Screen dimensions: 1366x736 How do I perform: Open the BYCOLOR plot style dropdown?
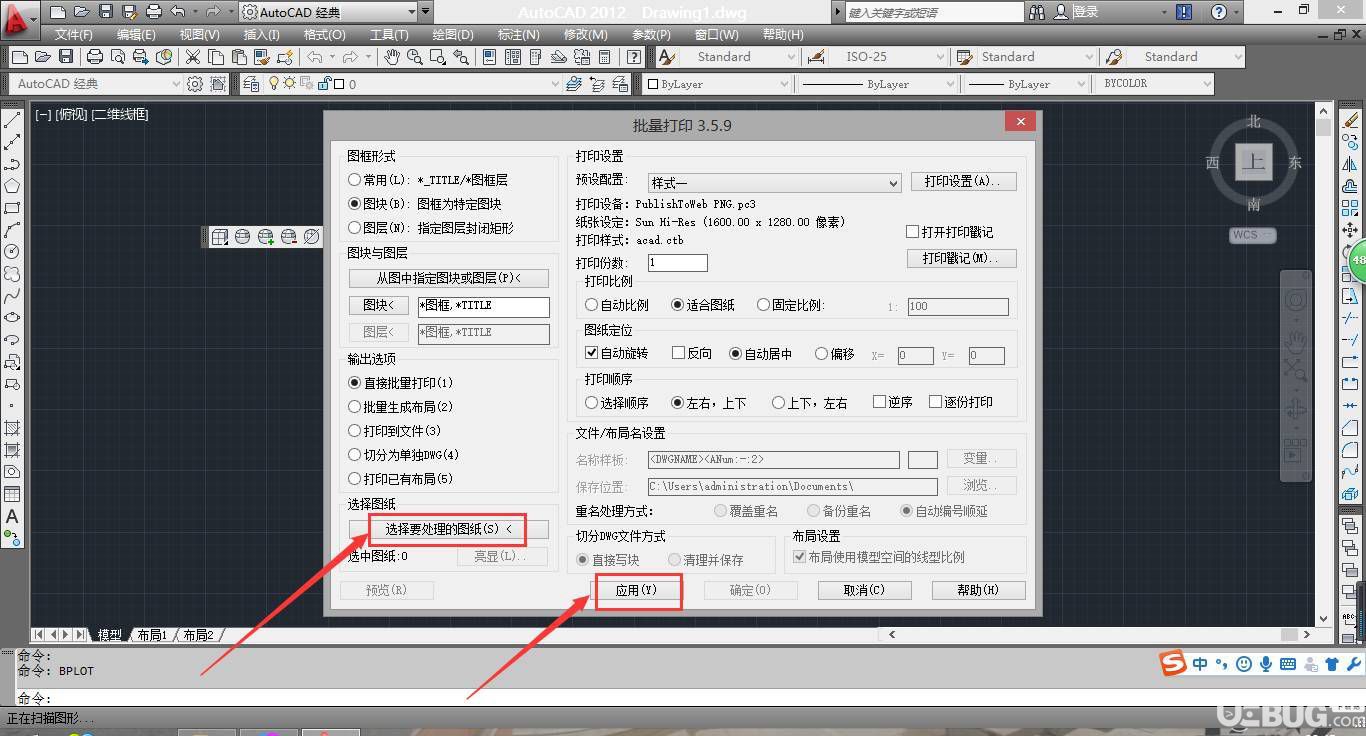click(x=1154, y=84)
